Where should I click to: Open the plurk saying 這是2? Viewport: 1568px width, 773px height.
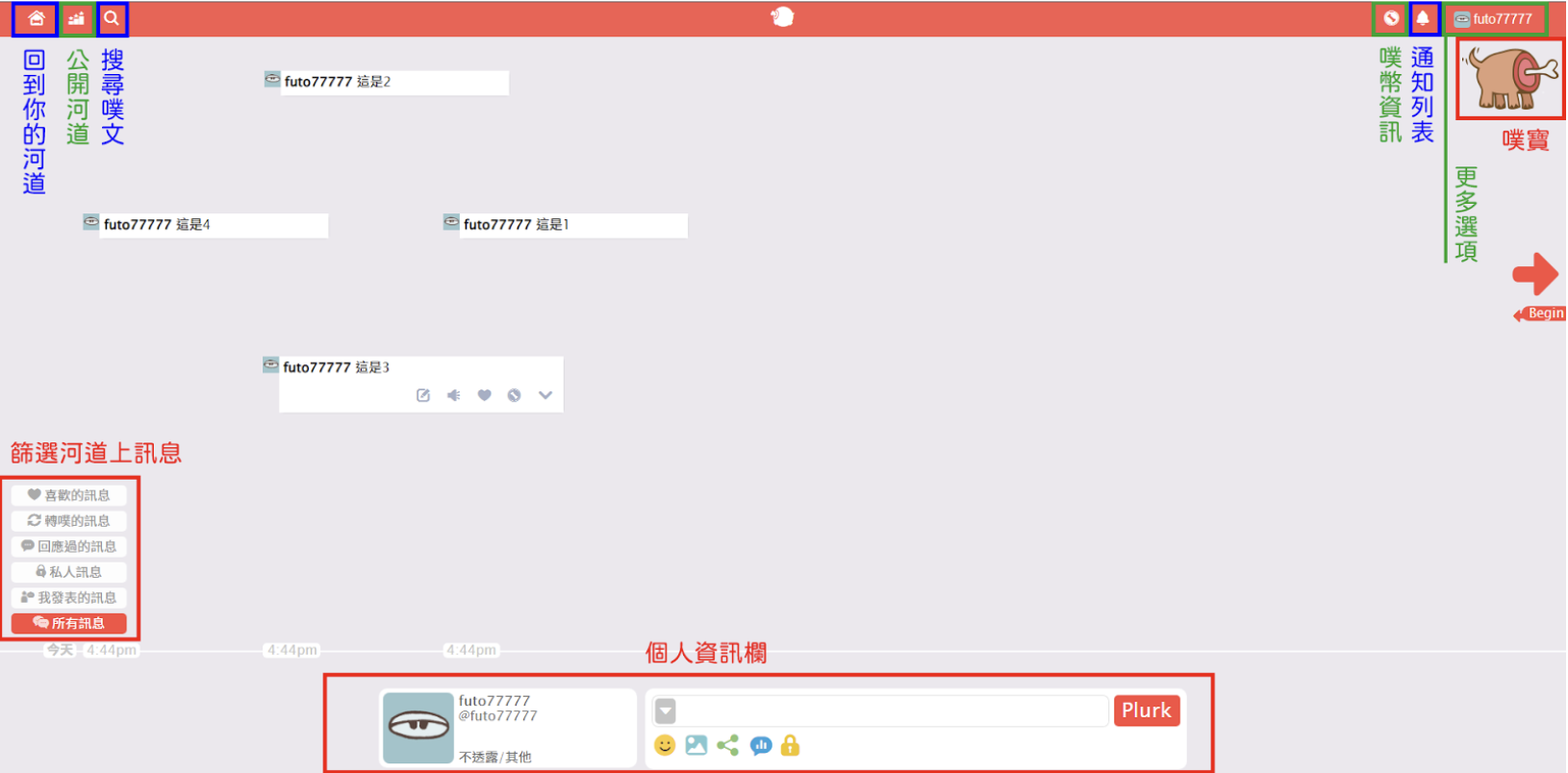[394, 82]
